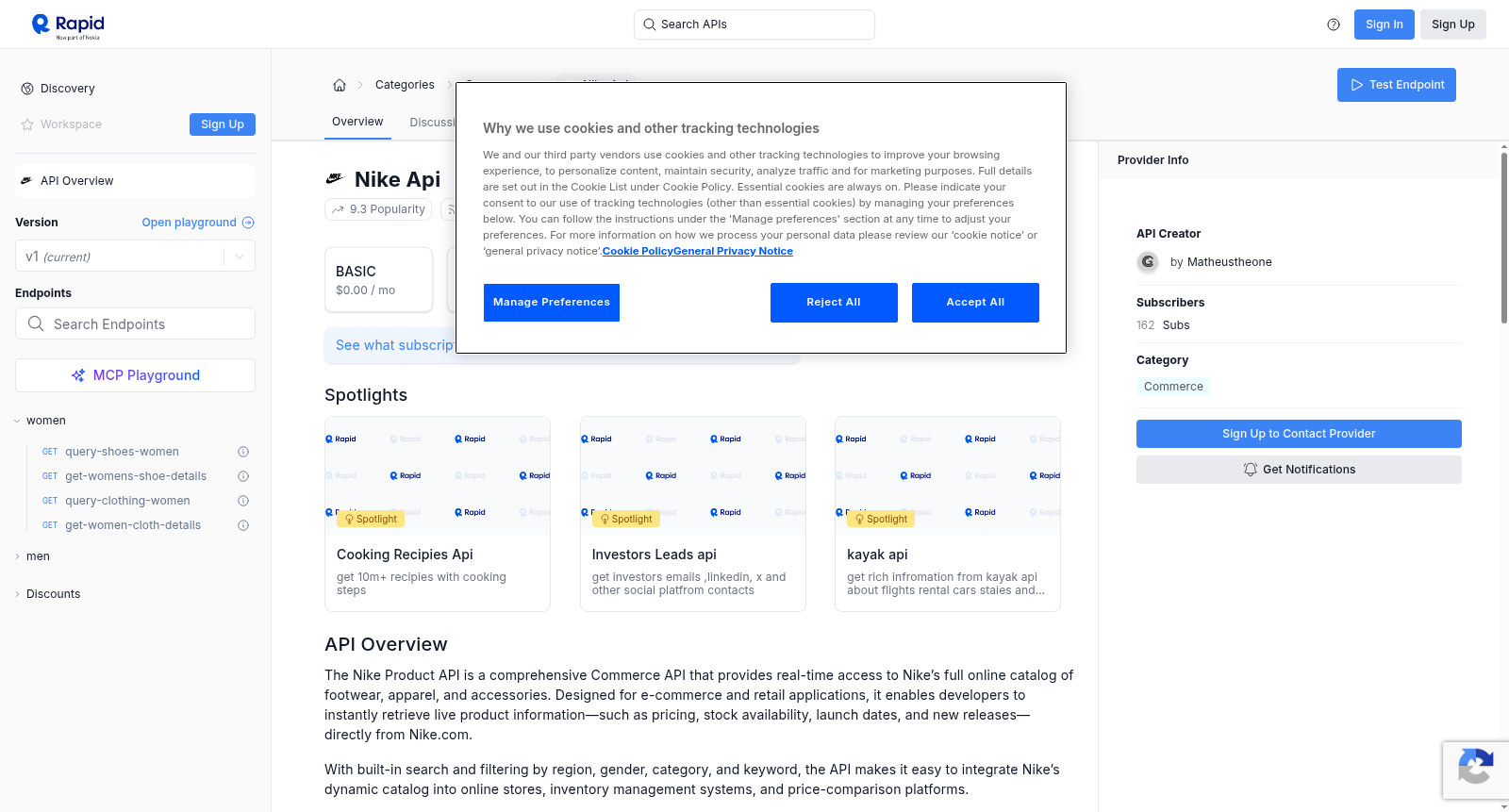
Task: Open the Cooking Recipes Api spotlight card
Action: coord(438,514)
